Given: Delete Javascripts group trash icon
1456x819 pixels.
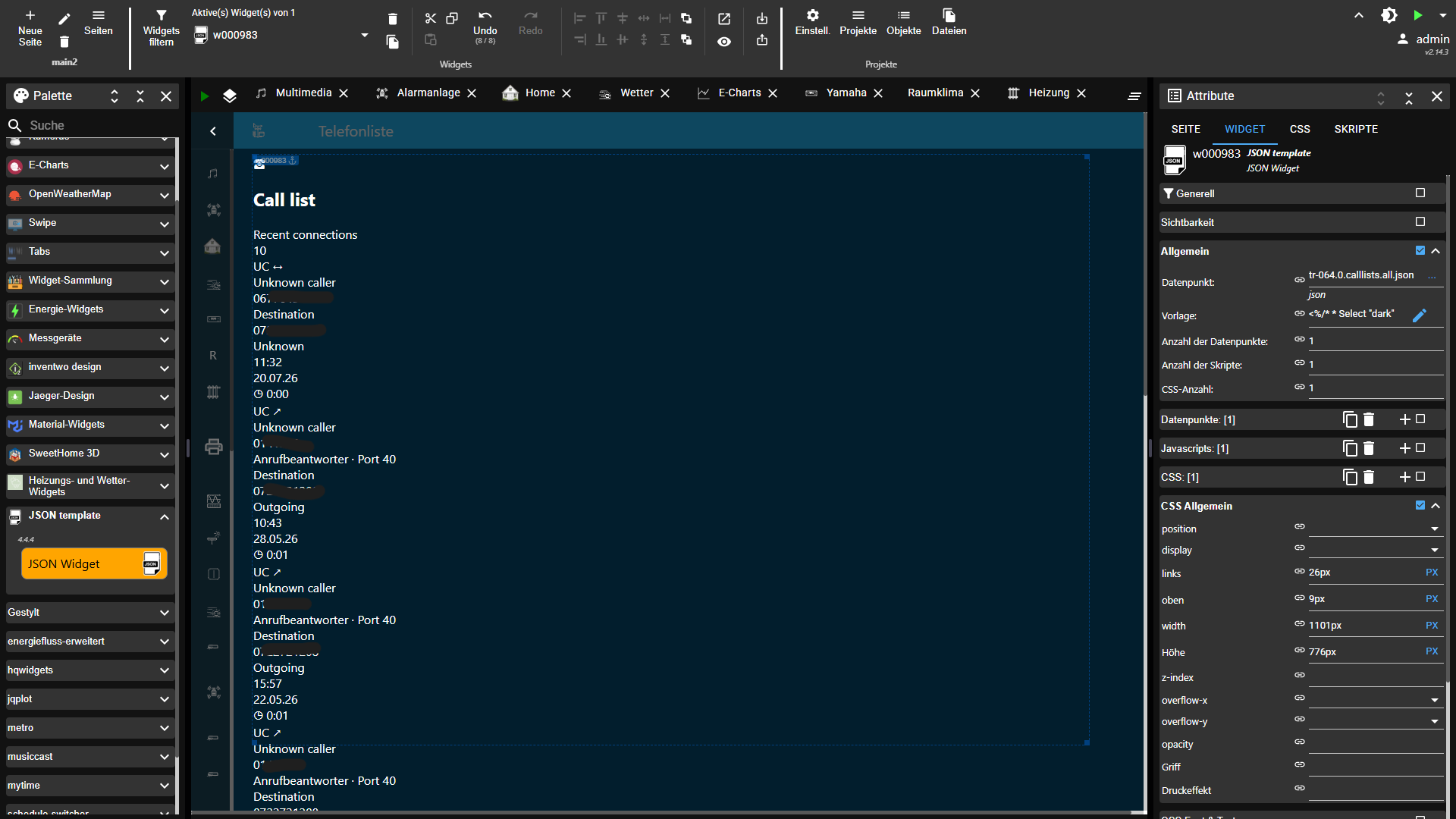Looking at the screenshot, I should pyautogui.click(x=1369, y=448).
